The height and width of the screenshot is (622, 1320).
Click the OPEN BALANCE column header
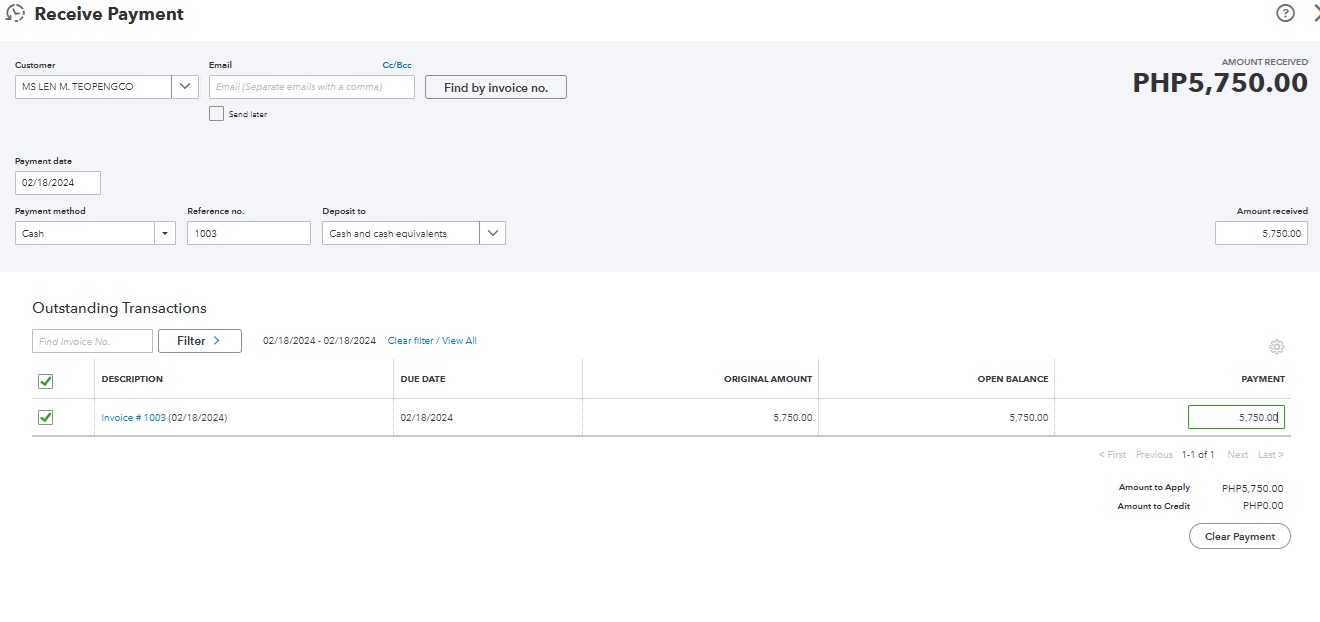(1013, 379)
